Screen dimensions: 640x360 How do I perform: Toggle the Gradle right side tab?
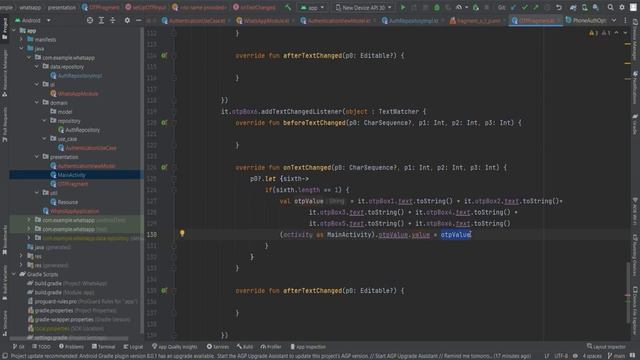[635, 124]
